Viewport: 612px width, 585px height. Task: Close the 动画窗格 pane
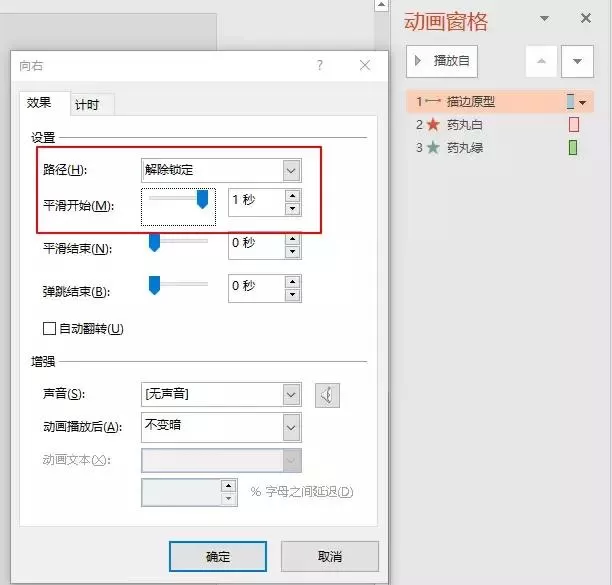point(586,18)
